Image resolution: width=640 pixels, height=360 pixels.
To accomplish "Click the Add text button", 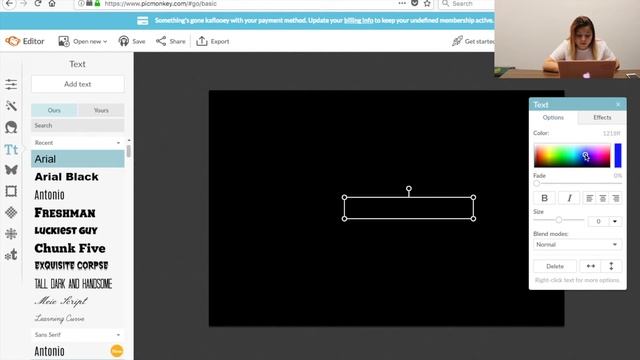I will (78, 84).
